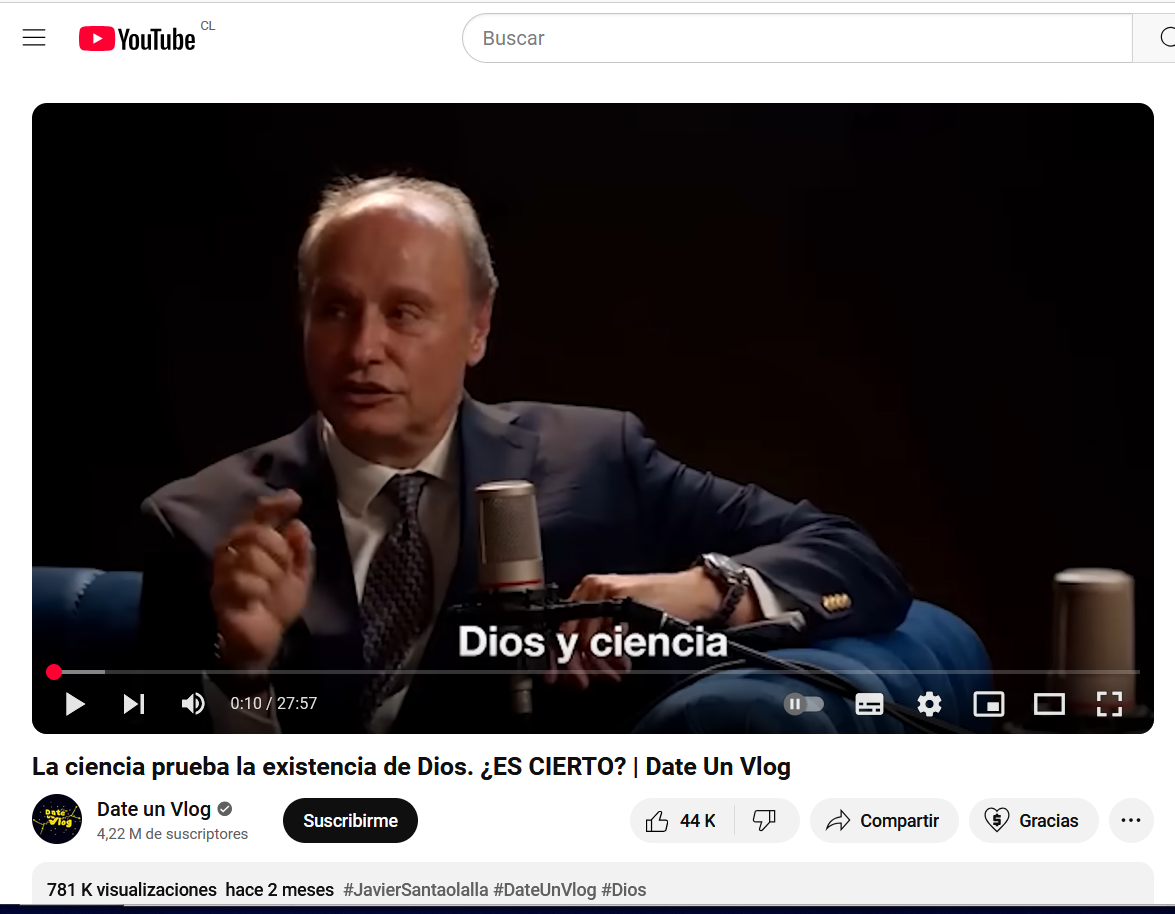The width and height of the screenshot is (1175, 914).
Task: Enter full screen mode
Action: click(x=1109, y=704)
